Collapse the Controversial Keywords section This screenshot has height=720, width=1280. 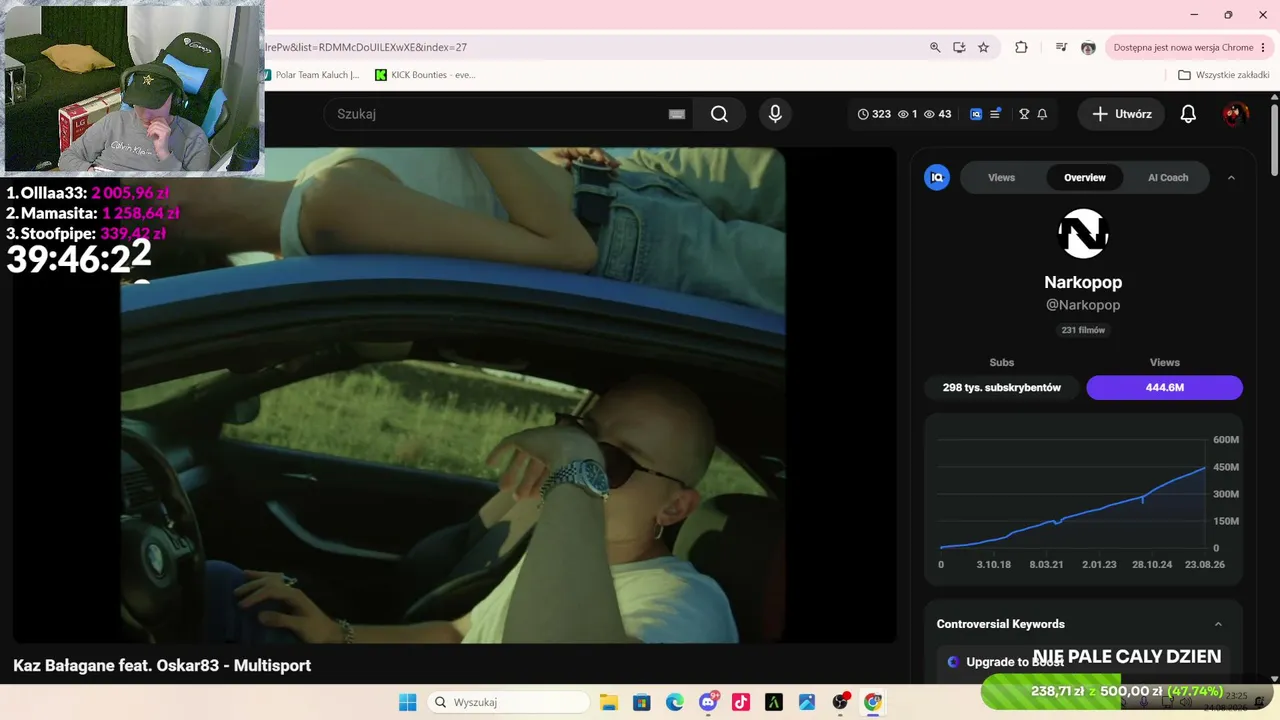[x=1218, y=624]
